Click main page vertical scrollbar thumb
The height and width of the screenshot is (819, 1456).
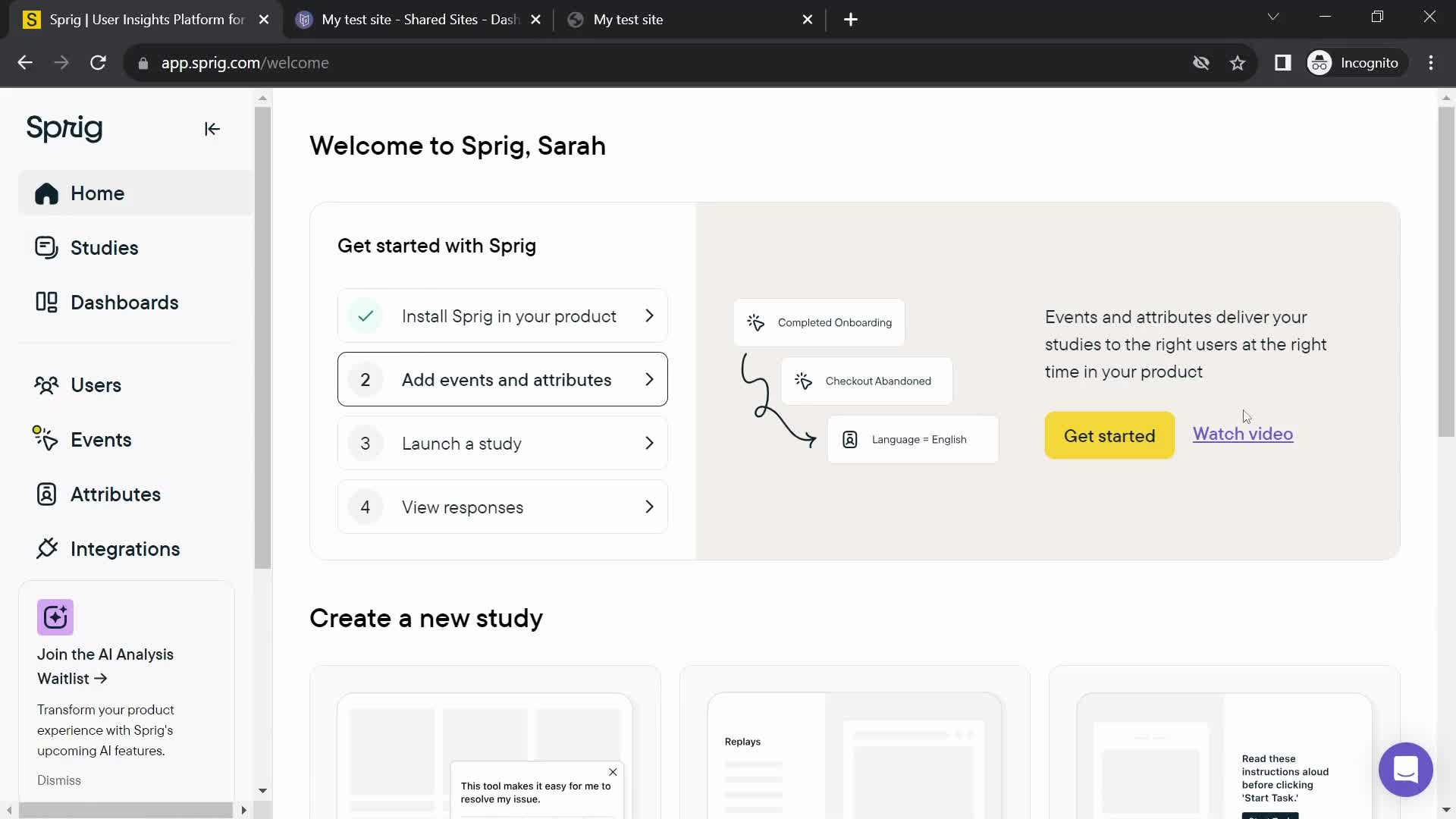(1446, 271)
